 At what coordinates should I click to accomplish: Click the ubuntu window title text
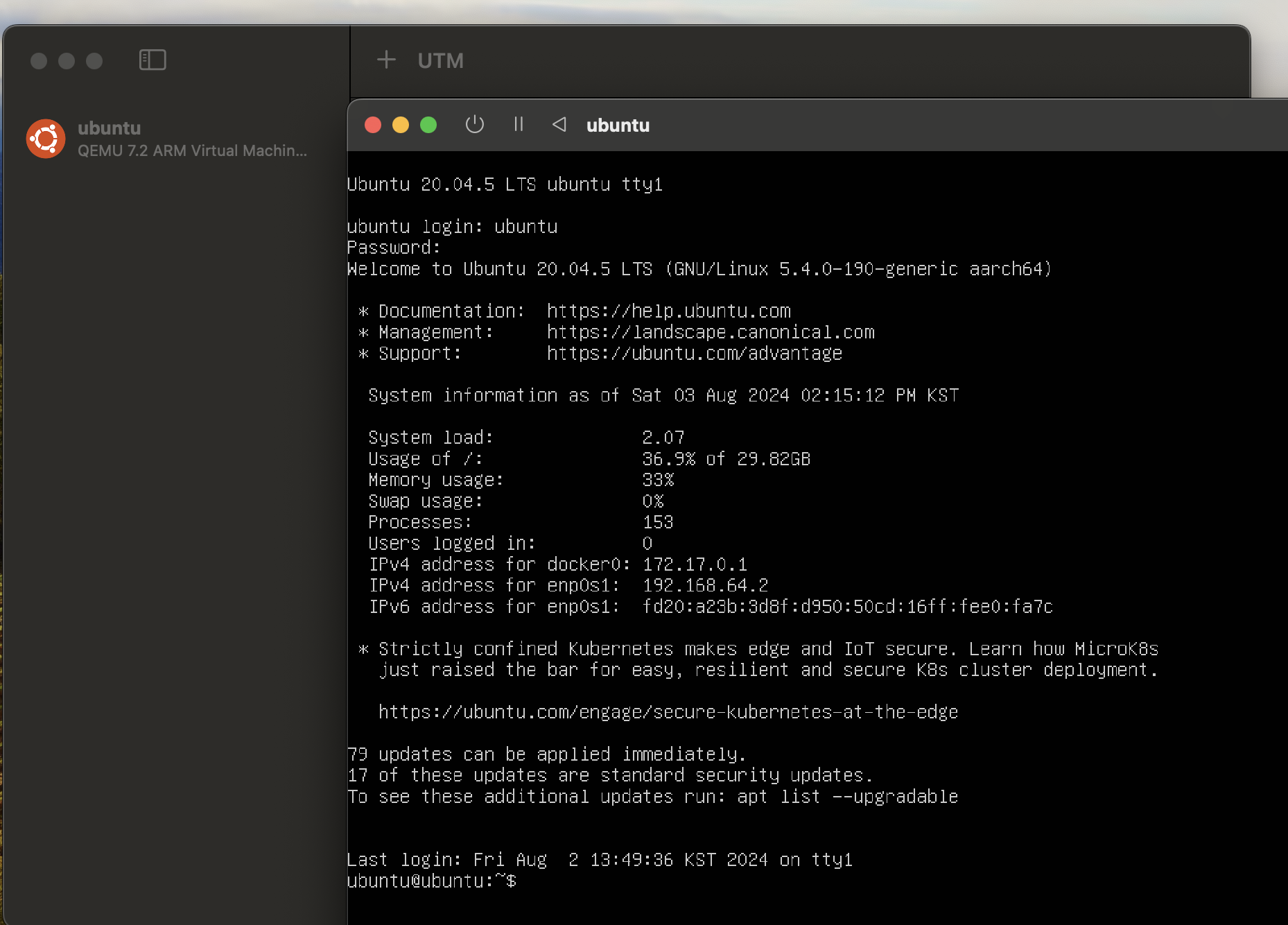click(x=618, y=126)
